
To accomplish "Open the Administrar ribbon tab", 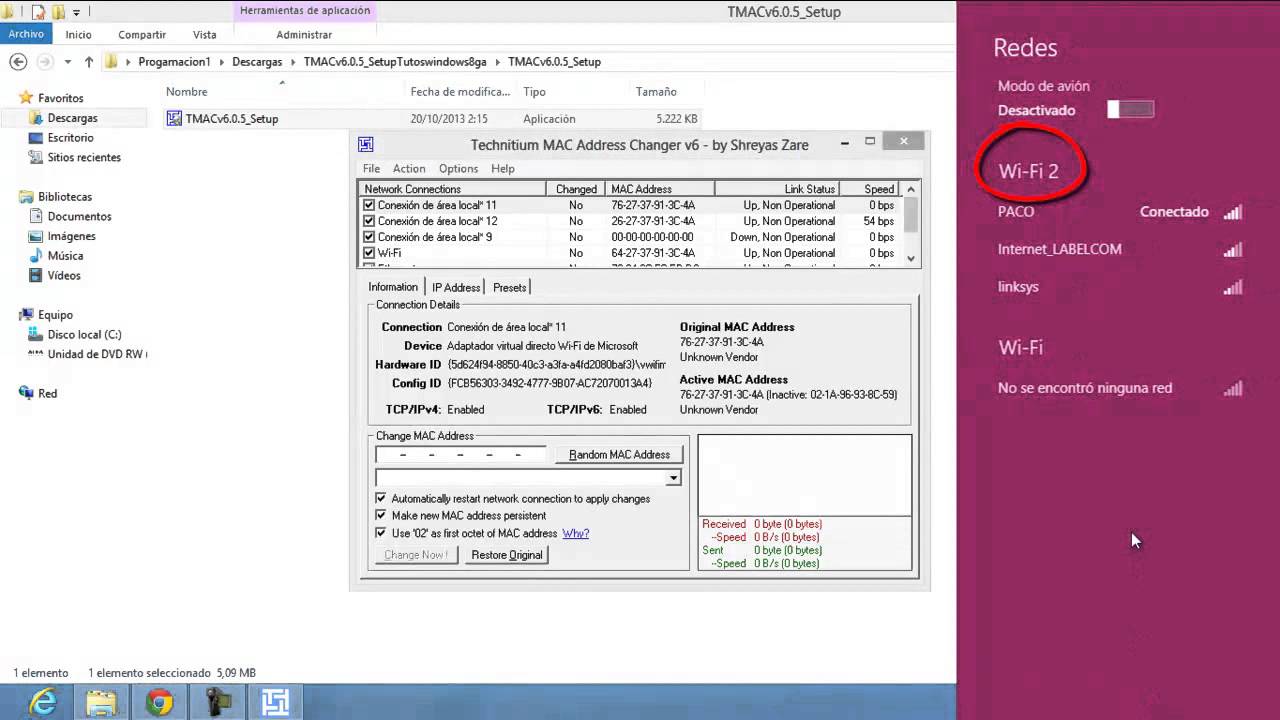I will (x=304, y=35).
